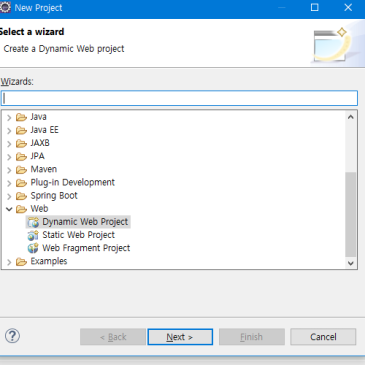Select the Static Web Project icon
Viewport: 365px width, 365px height.
pyautogui.click(x=33, y=235)
